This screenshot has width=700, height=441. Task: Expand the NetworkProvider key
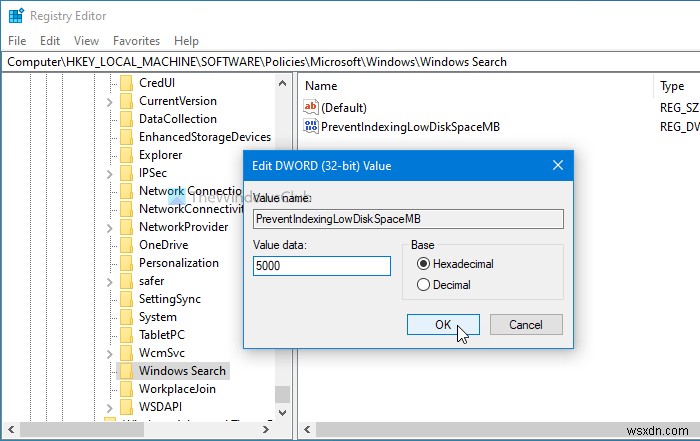tap(110, 228)
